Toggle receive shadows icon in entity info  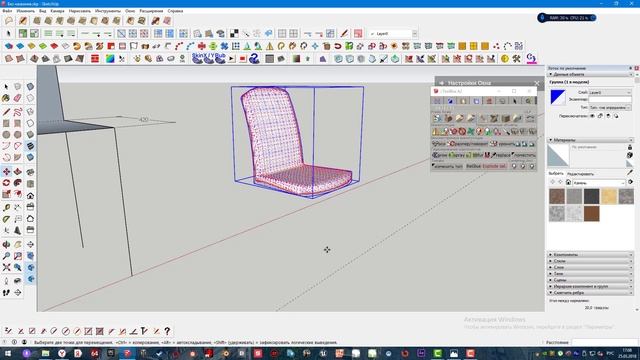point(608,116)
